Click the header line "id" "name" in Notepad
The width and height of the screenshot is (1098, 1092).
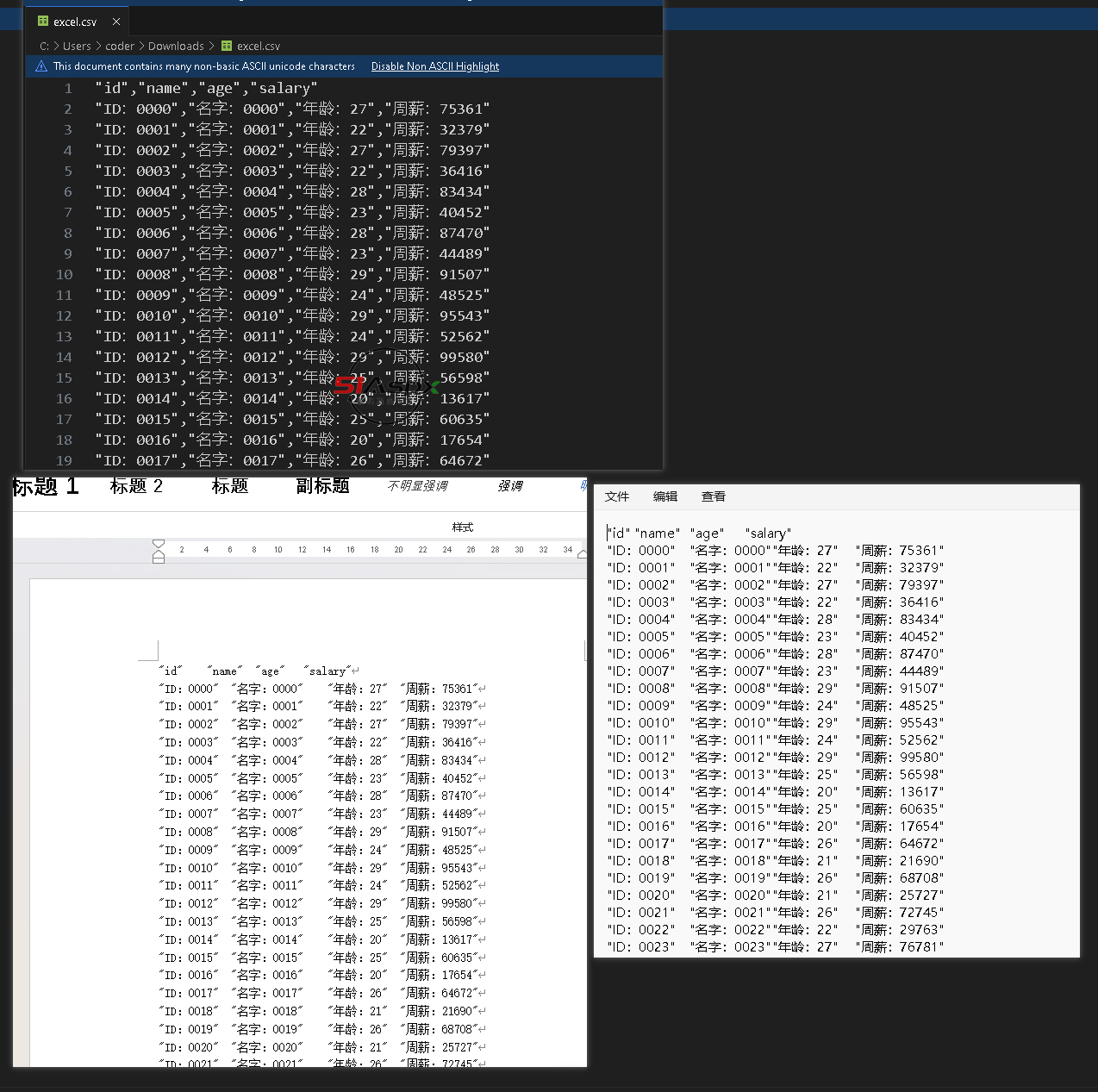click(x=699, y=534)
